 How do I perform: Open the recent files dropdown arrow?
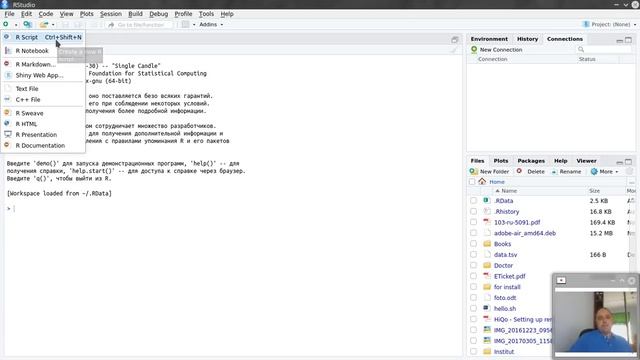53,25
